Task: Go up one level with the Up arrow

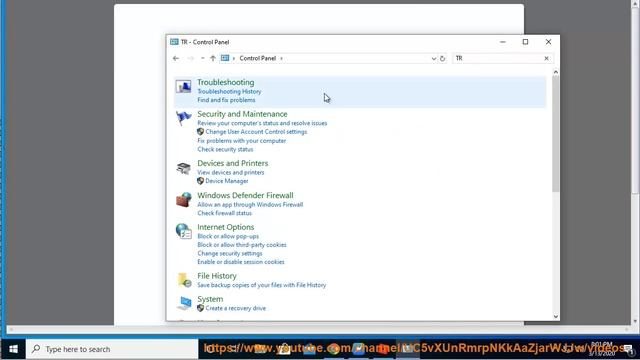Action: (213, 58)
